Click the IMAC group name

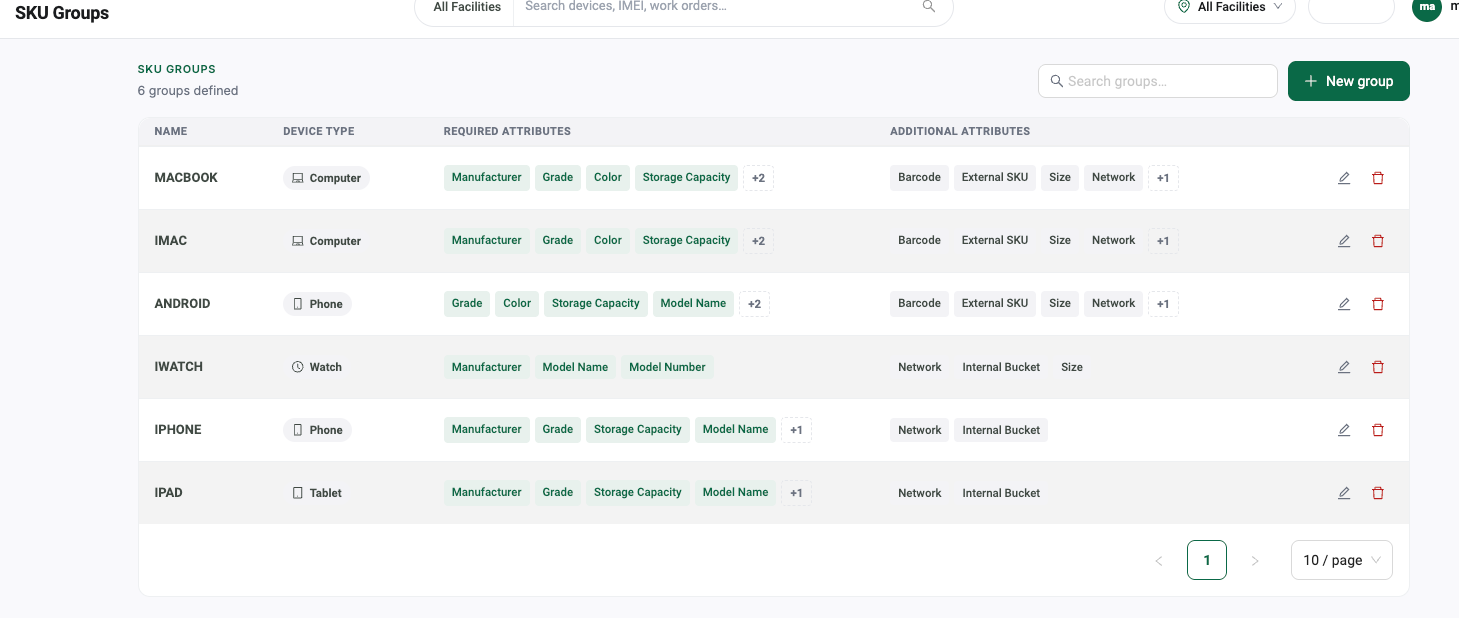click(171, 240)
